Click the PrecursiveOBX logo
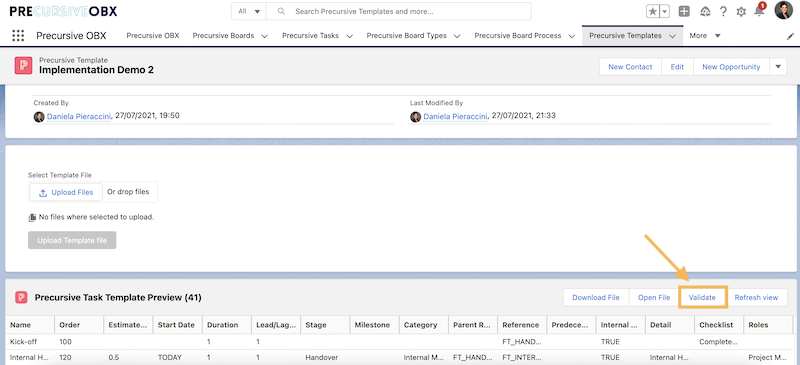This screenshot has width=800, height=365. 63,11
